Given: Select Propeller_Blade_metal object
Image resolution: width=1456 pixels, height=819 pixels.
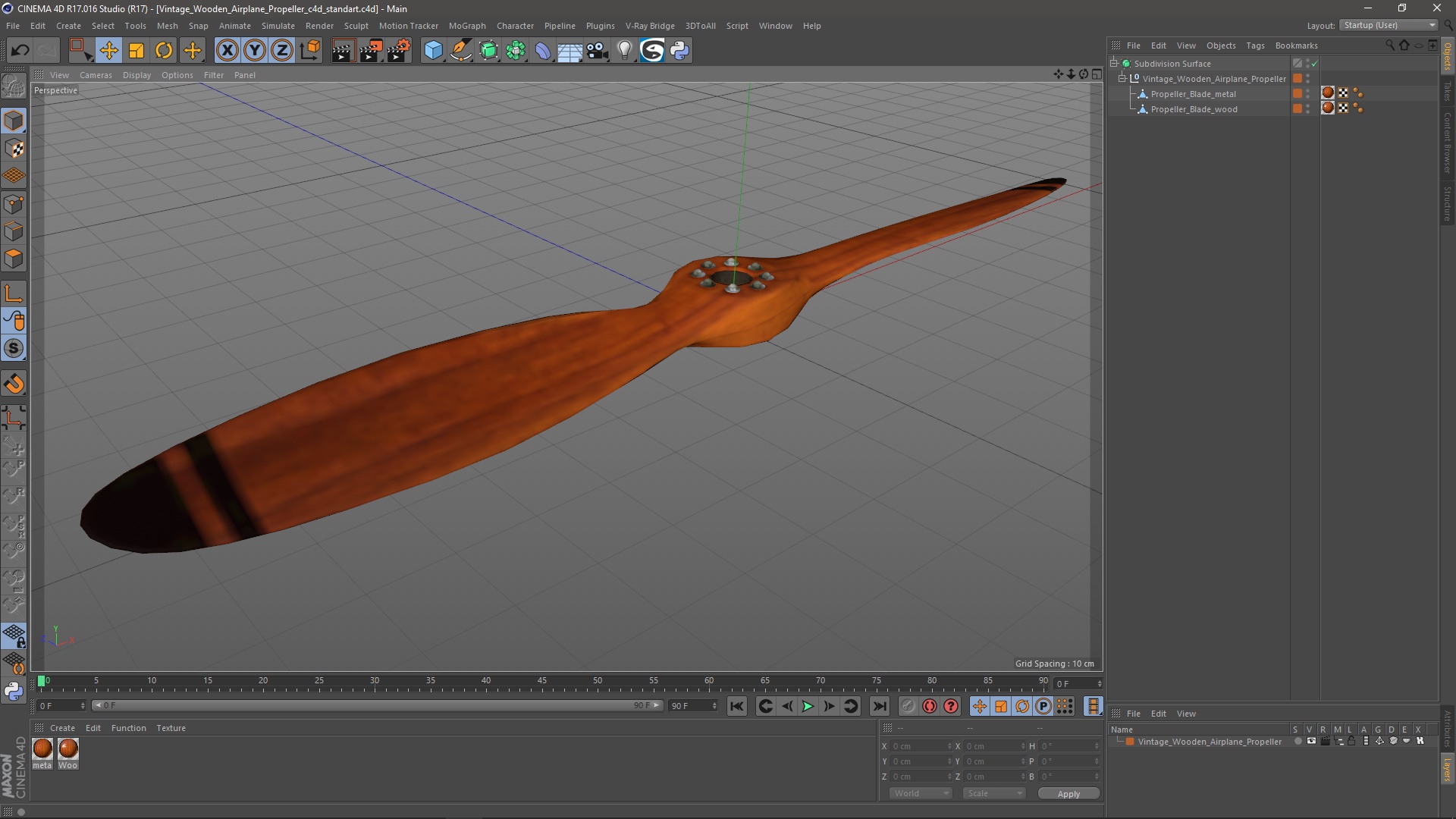Looking at the screenshot, I should pyautogui.click(x=1193, y=94).
